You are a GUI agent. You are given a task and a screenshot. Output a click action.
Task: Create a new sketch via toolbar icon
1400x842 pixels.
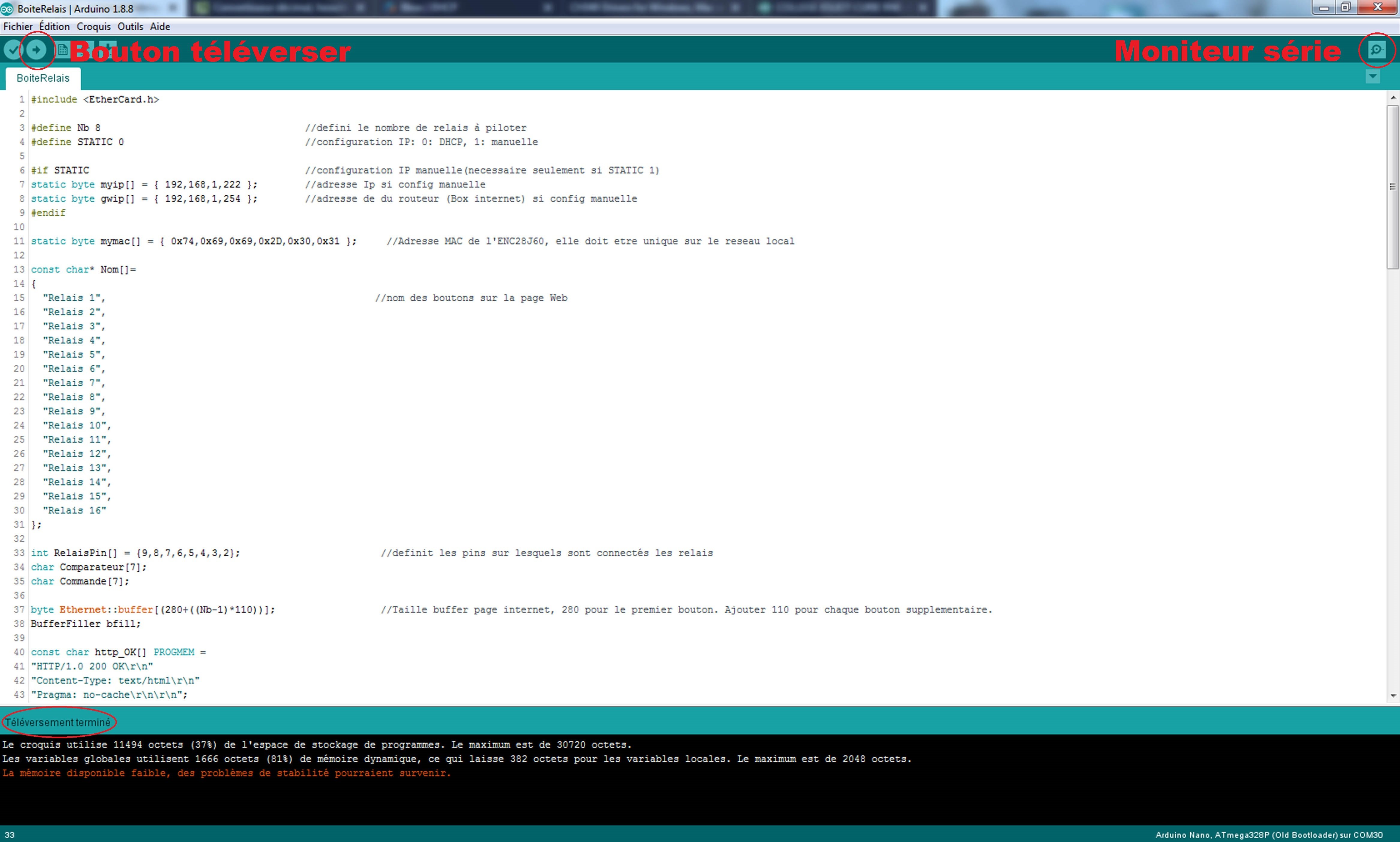tap(63, 50)
